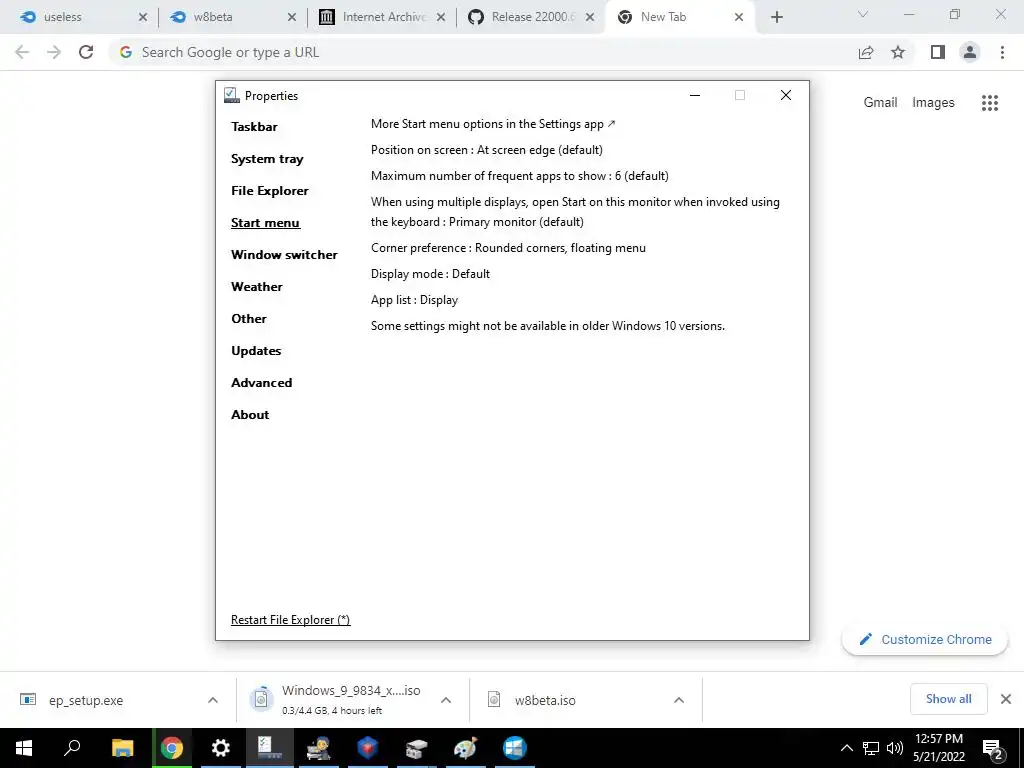The width and height of the screenshot is (1024, 768).
Task: Click Customize Chrome button
Action: [925, 639]
